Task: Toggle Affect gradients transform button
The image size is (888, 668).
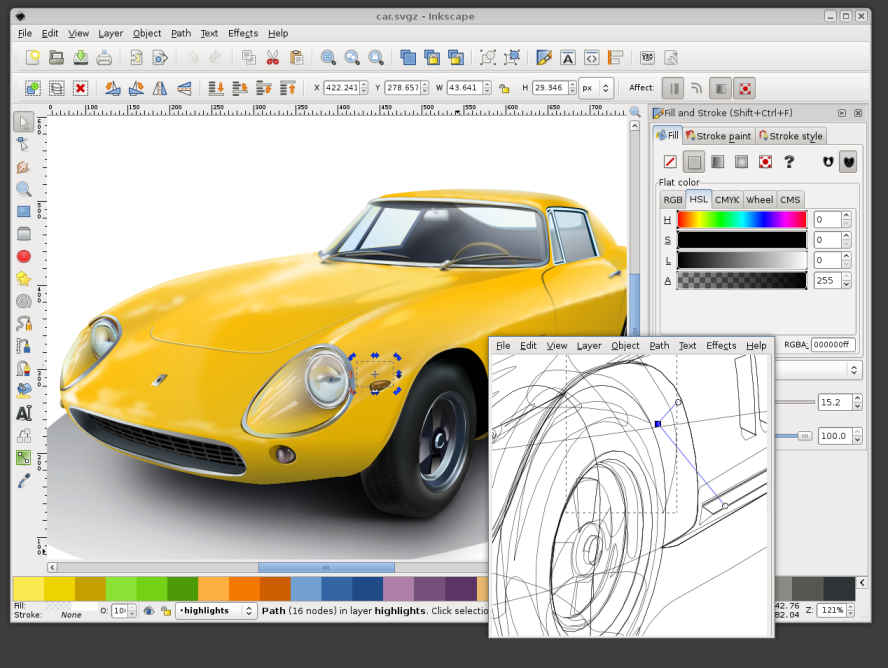Action: tap(721, 88)
